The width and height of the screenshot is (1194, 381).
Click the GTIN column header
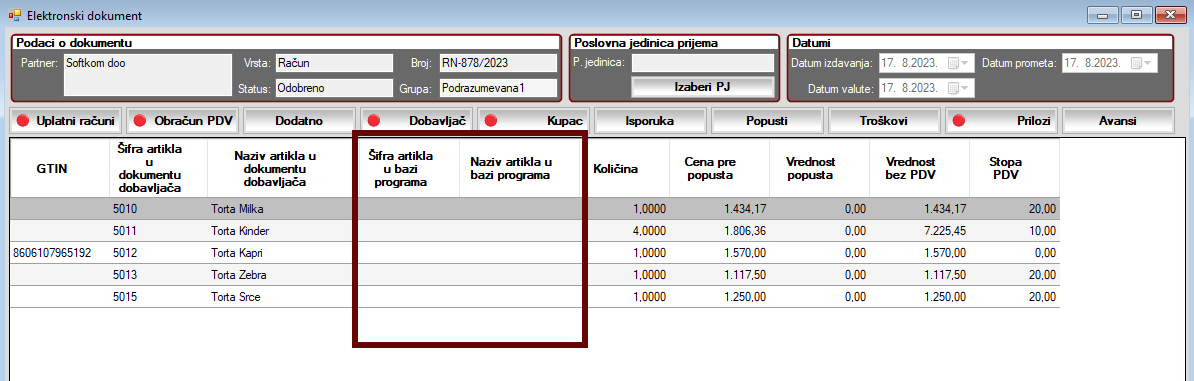coord(59,168)
